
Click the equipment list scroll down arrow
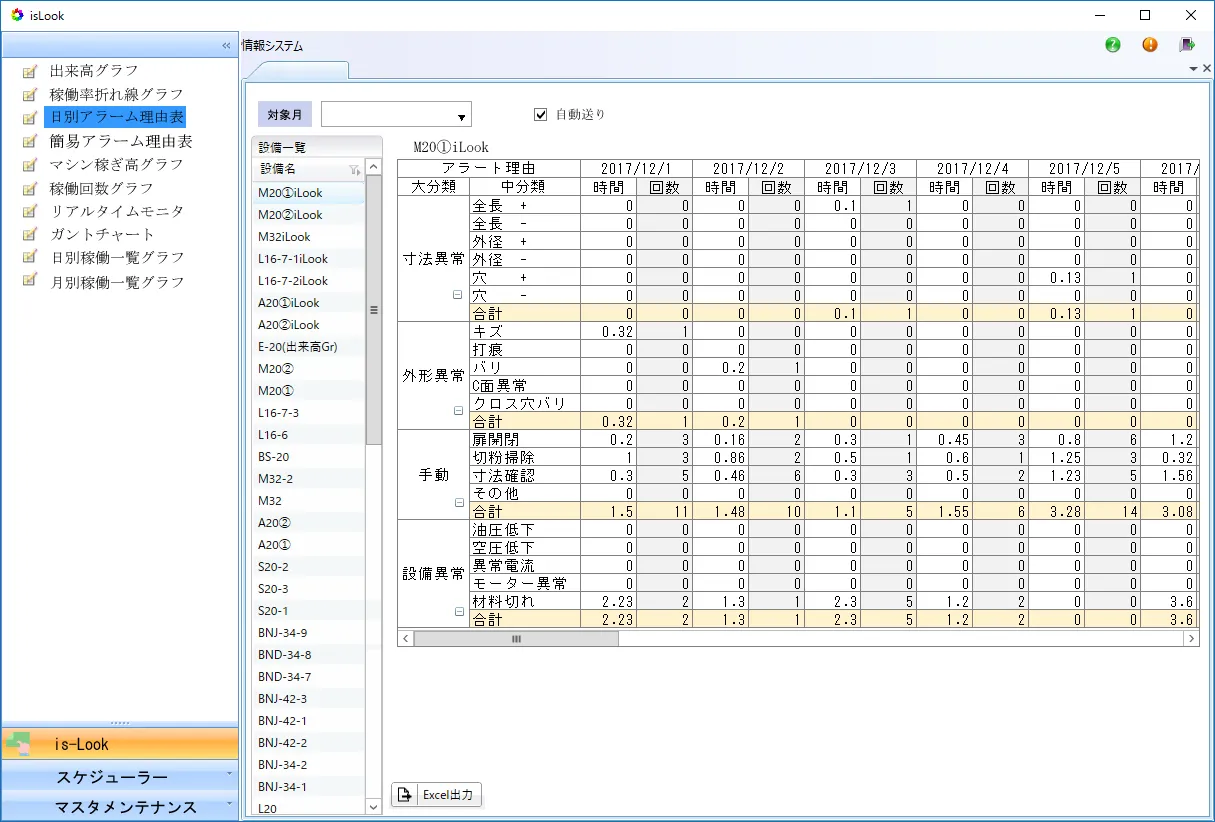click(374, 806)
